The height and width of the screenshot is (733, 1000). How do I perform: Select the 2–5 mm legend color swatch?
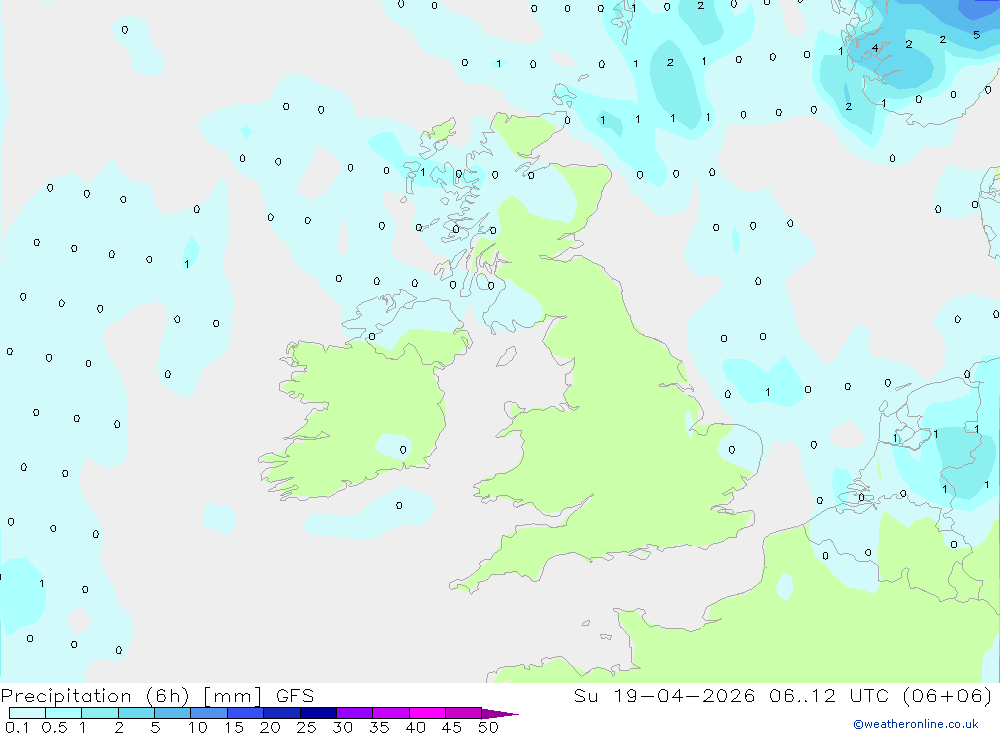point(136,713)
